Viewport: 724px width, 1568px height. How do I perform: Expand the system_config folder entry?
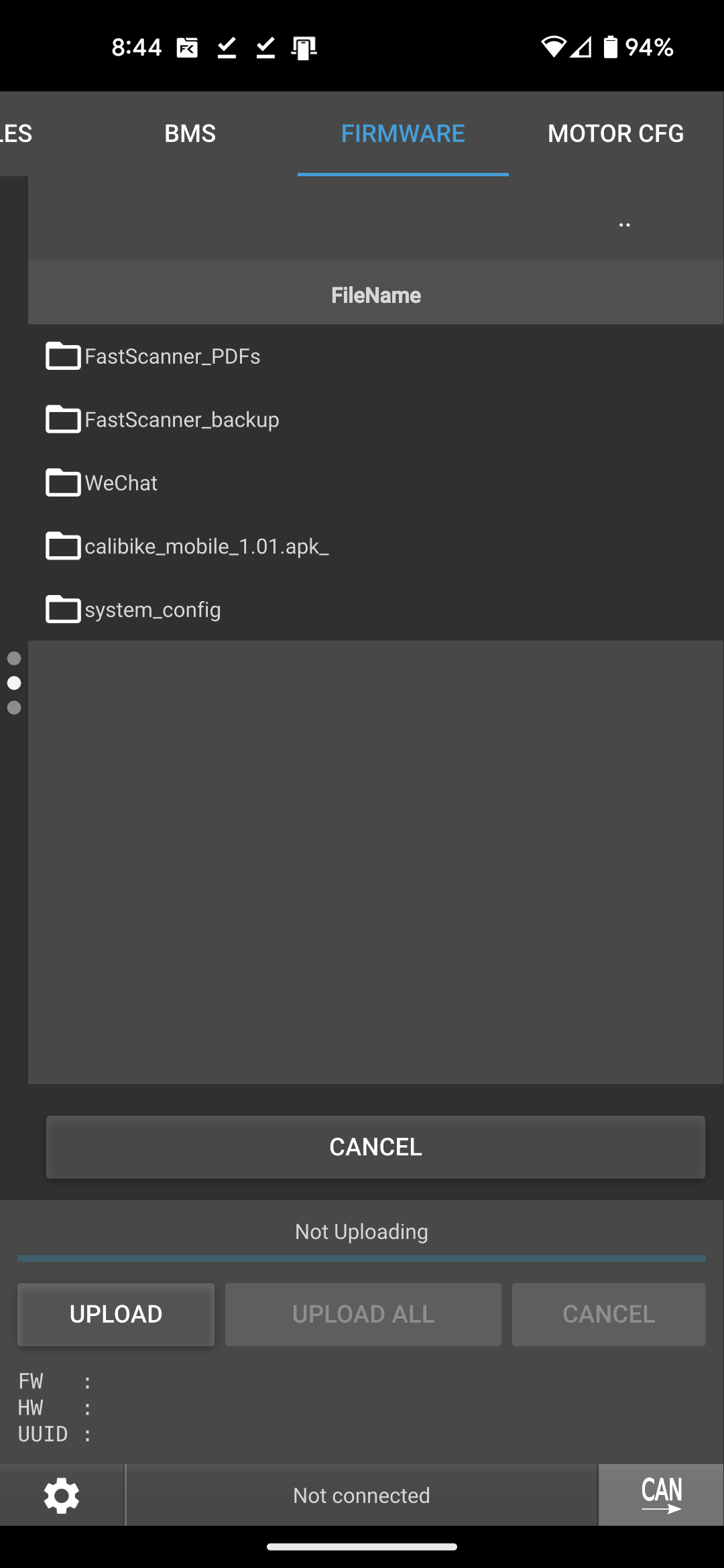(x=375, y=610)
